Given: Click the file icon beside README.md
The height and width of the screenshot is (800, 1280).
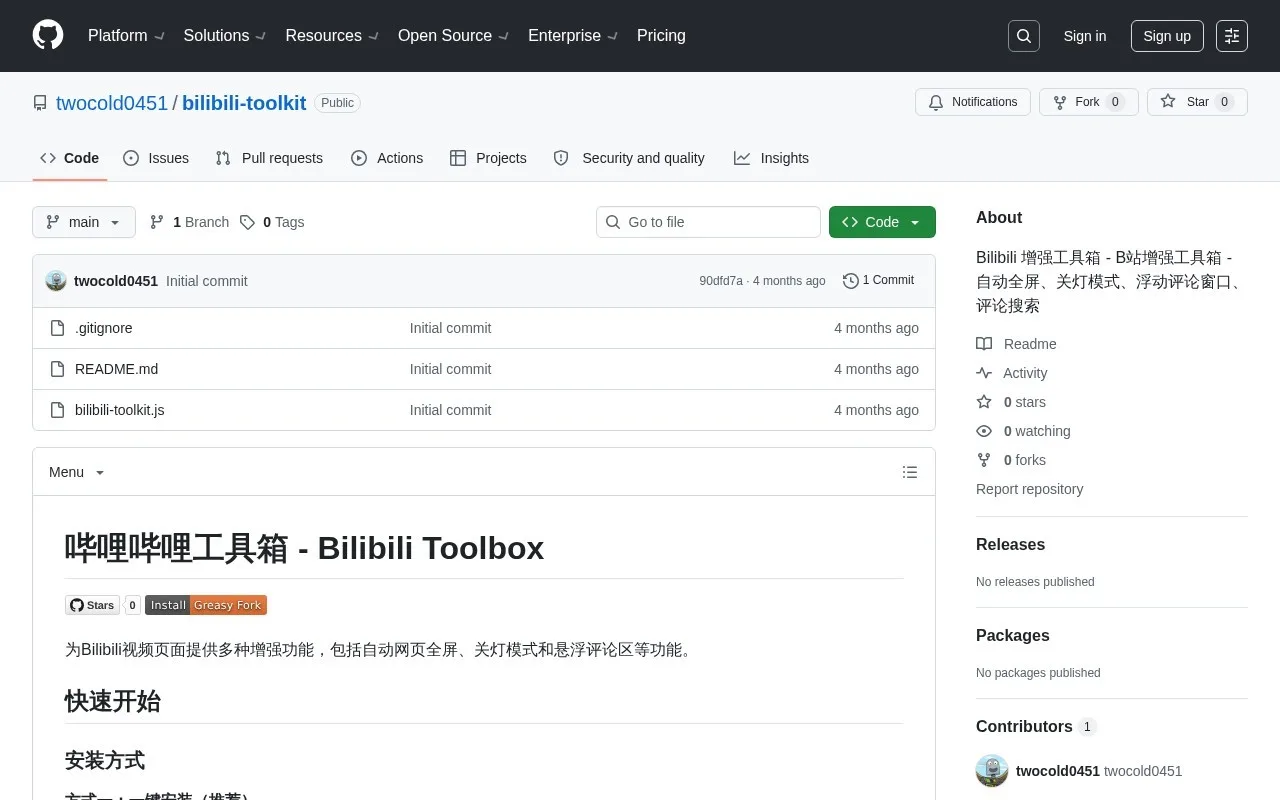Looking at the screenshot, I should [x=58, y=369].
